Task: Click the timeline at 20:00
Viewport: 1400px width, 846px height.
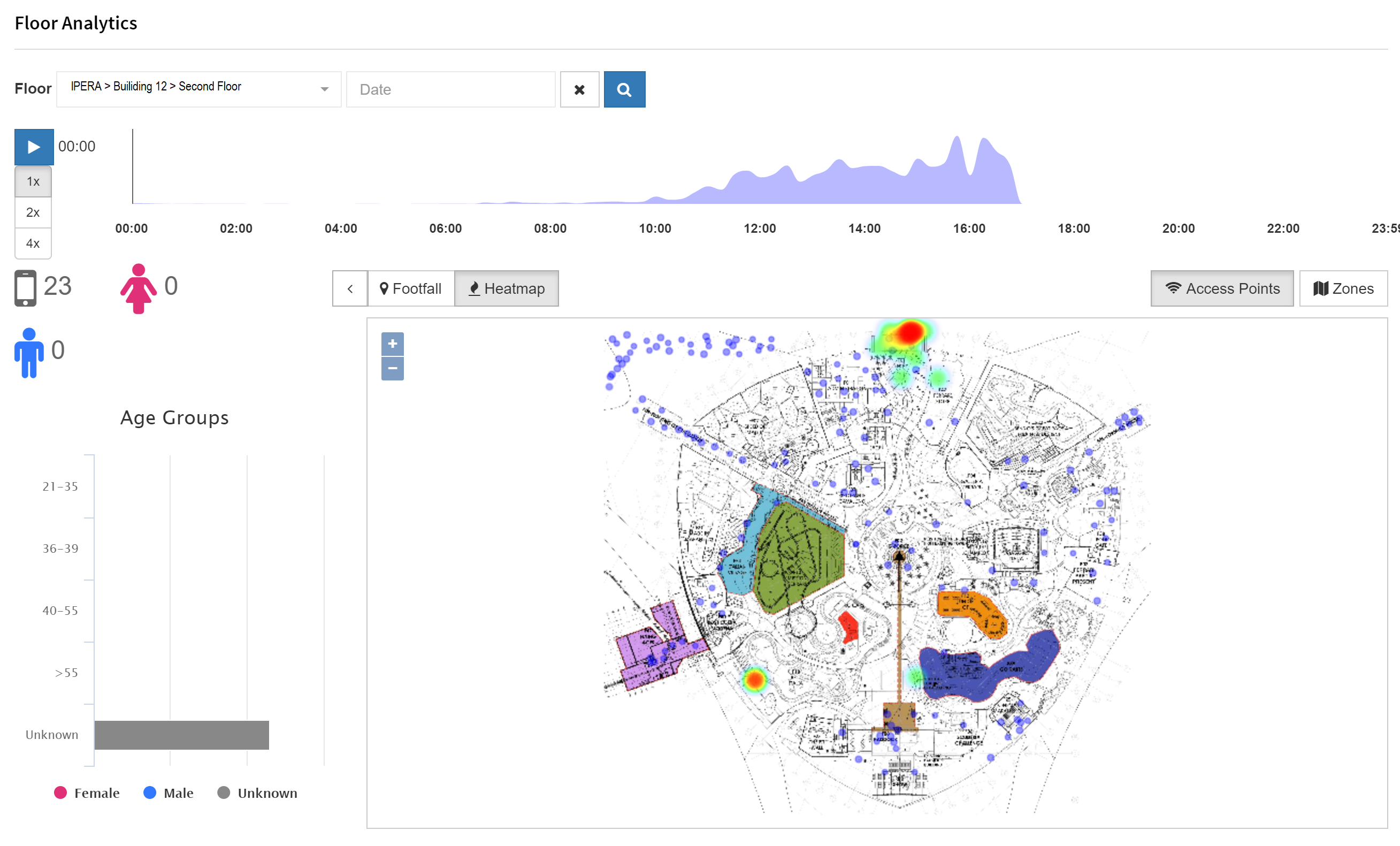Action: 1179,228
